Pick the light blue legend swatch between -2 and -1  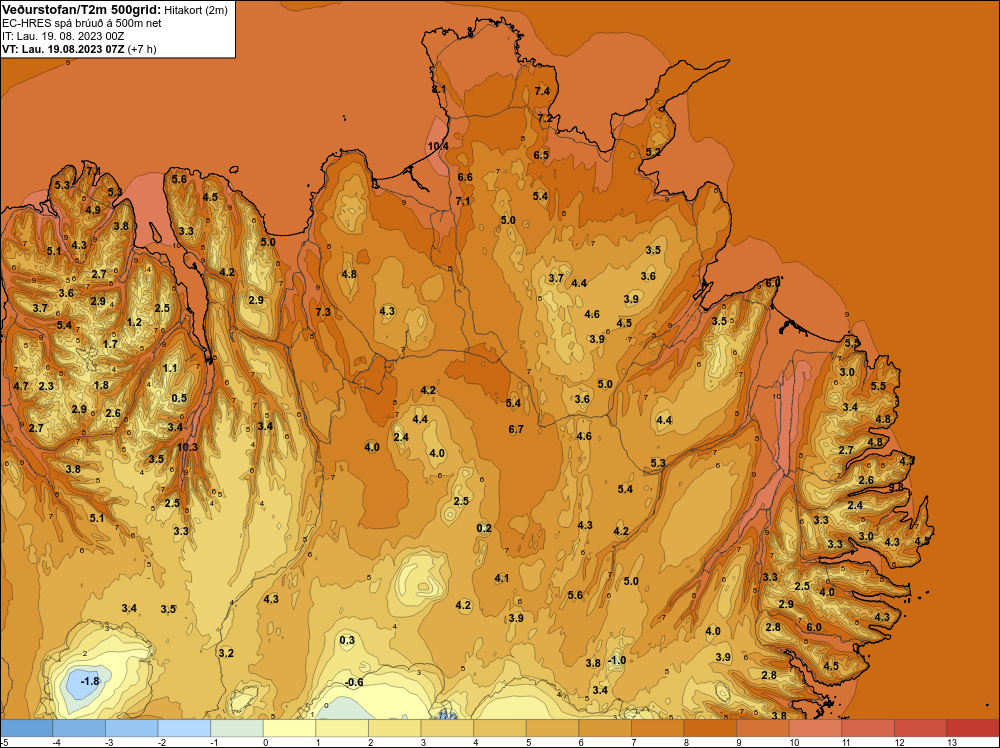184,728
